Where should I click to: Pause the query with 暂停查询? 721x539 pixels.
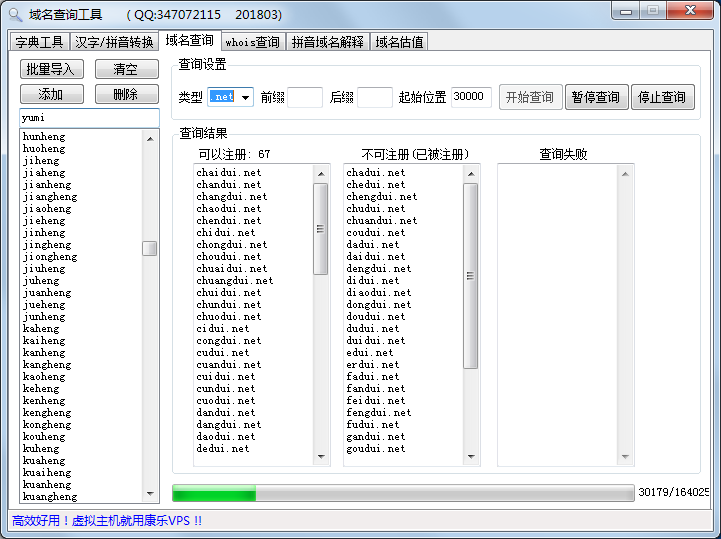pyautogui.click(x=597, y=97)
